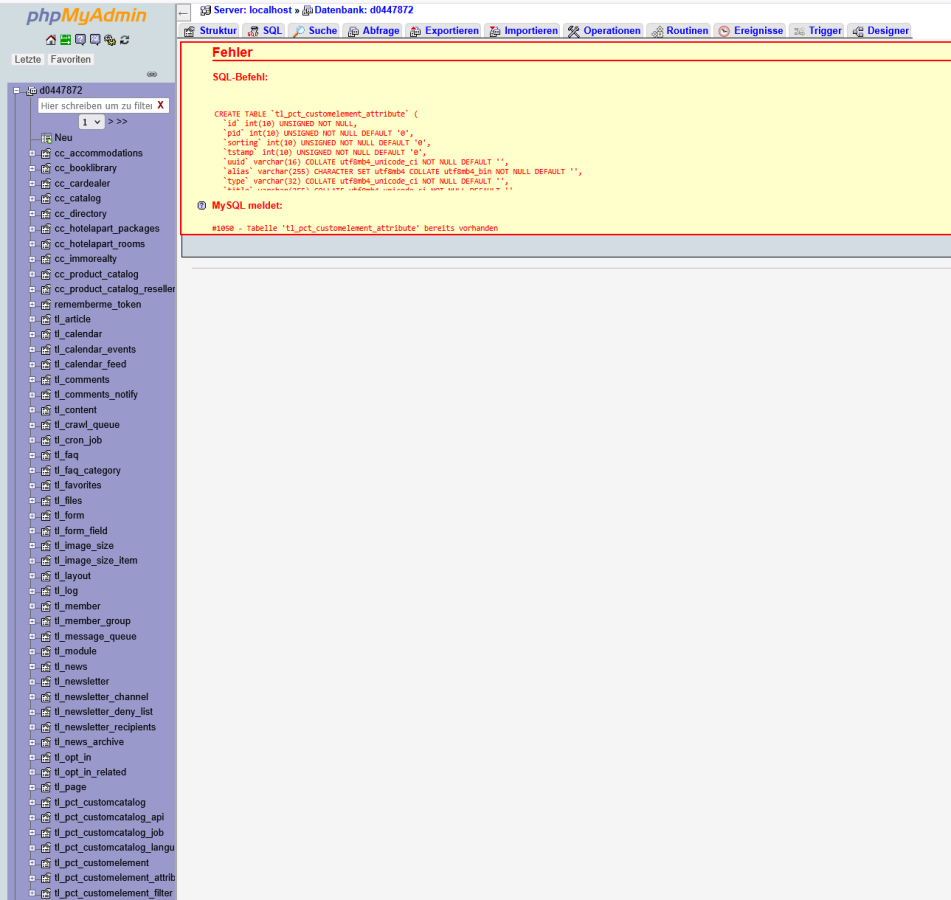The image size is (951, 900).
Task: Open the Operationen tab
Action: (604, 31)
